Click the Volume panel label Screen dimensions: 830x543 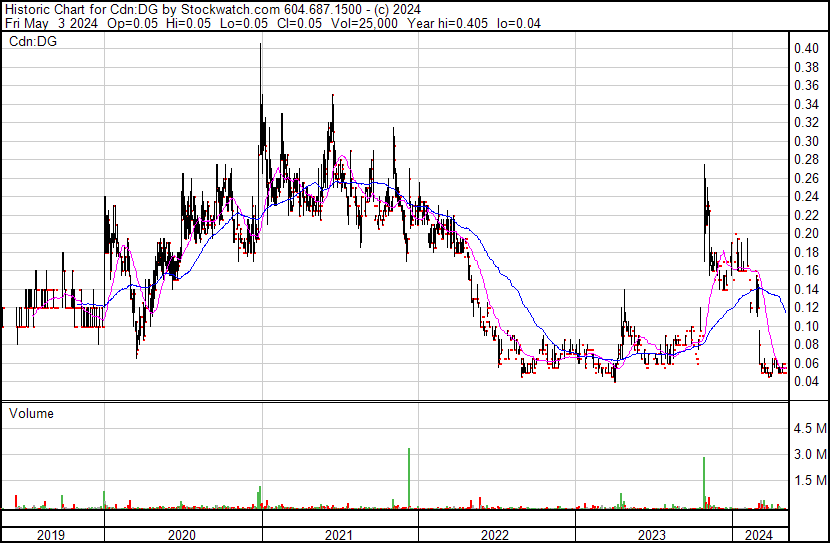(31, 413)
